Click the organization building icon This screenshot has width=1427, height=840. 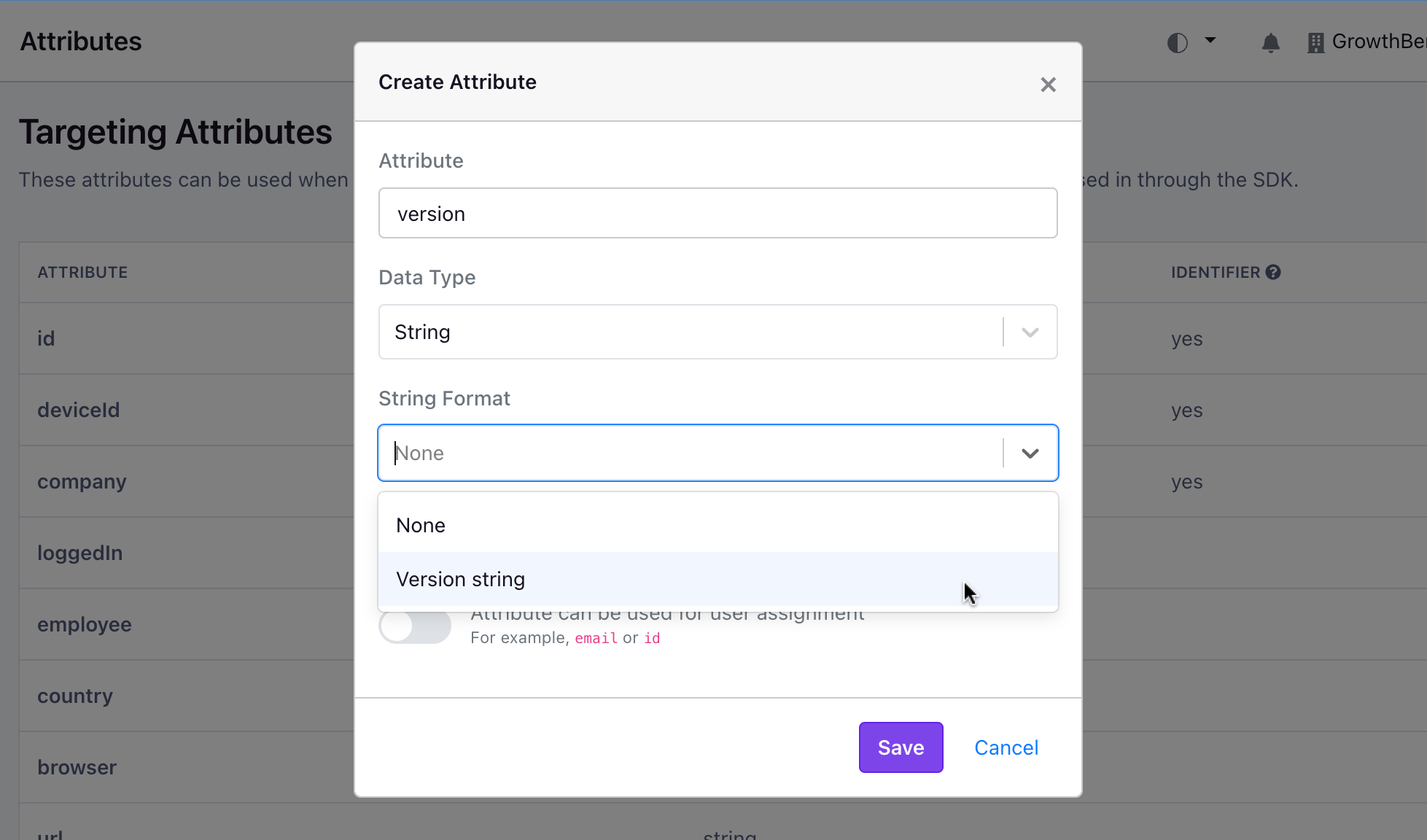(x=1315, y=43)
